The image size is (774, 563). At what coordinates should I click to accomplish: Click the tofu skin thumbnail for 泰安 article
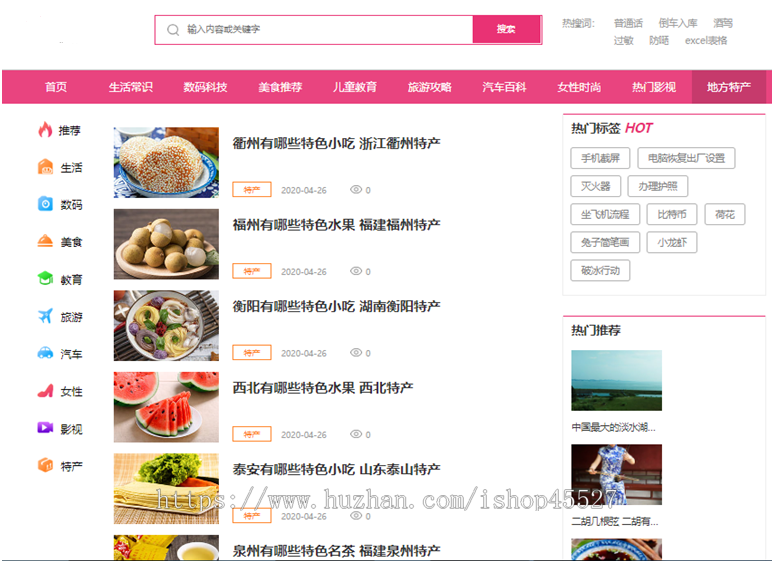click(x=166, y=488)
